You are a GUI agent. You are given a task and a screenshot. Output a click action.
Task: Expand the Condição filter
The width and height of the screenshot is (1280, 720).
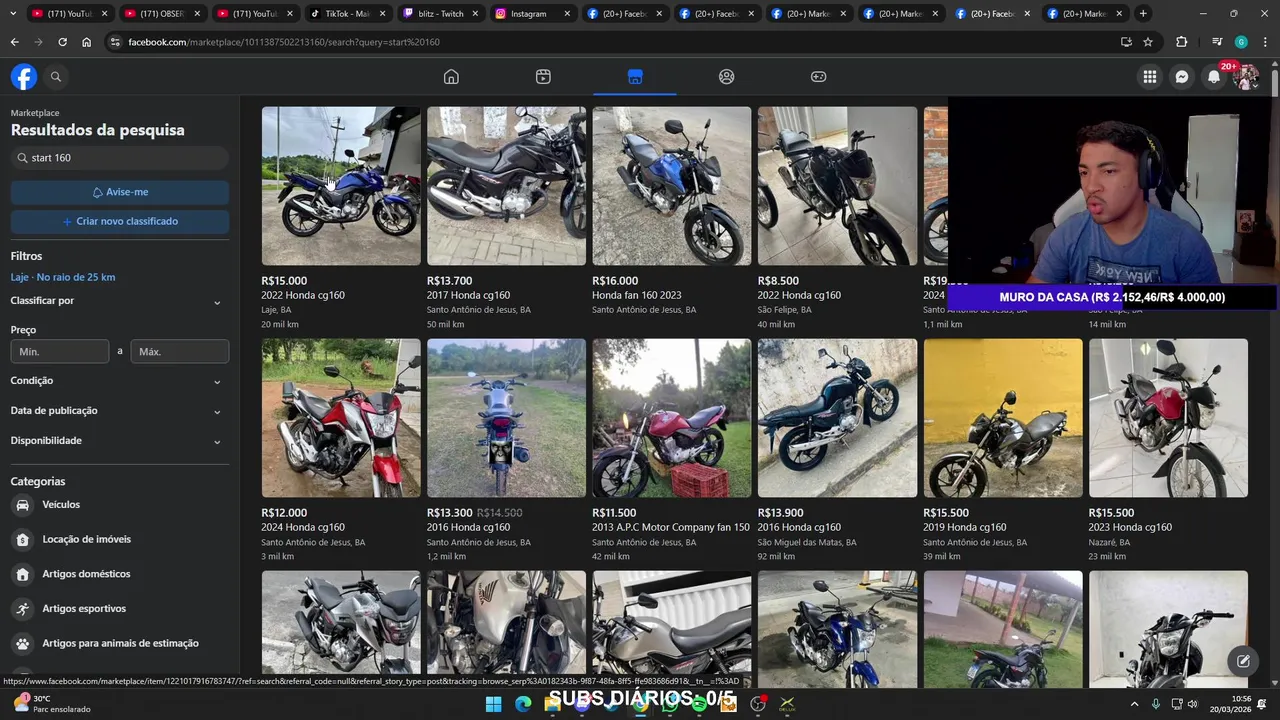[x=120, y=381]
